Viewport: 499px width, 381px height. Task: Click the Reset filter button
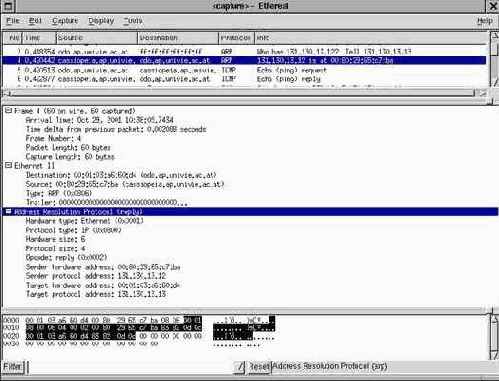(259, 367)
